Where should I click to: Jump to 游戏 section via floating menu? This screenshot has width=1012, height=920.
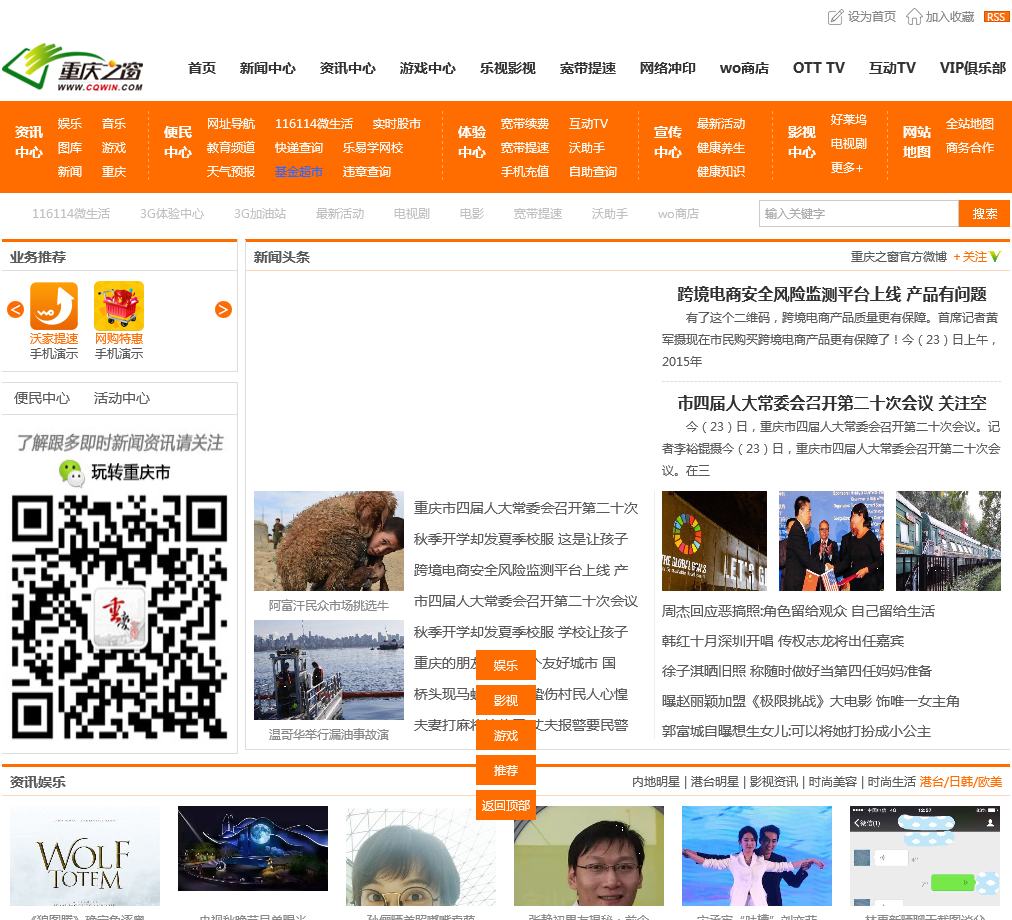tap(505, 735)
